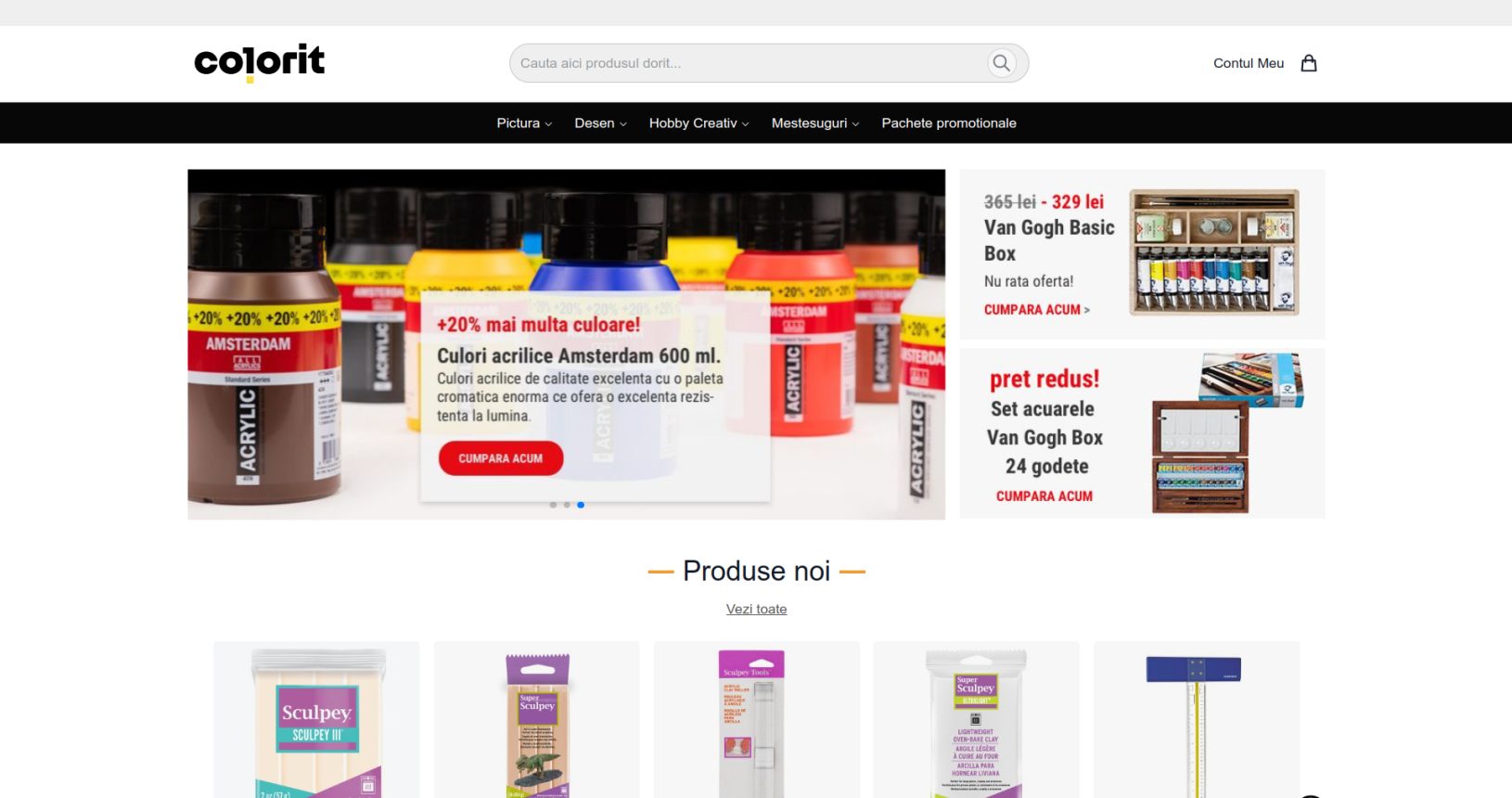Open Pachete promotionale menu item
The height and width of the screenshot is (798, 1512).
click(x=949, y=122)
